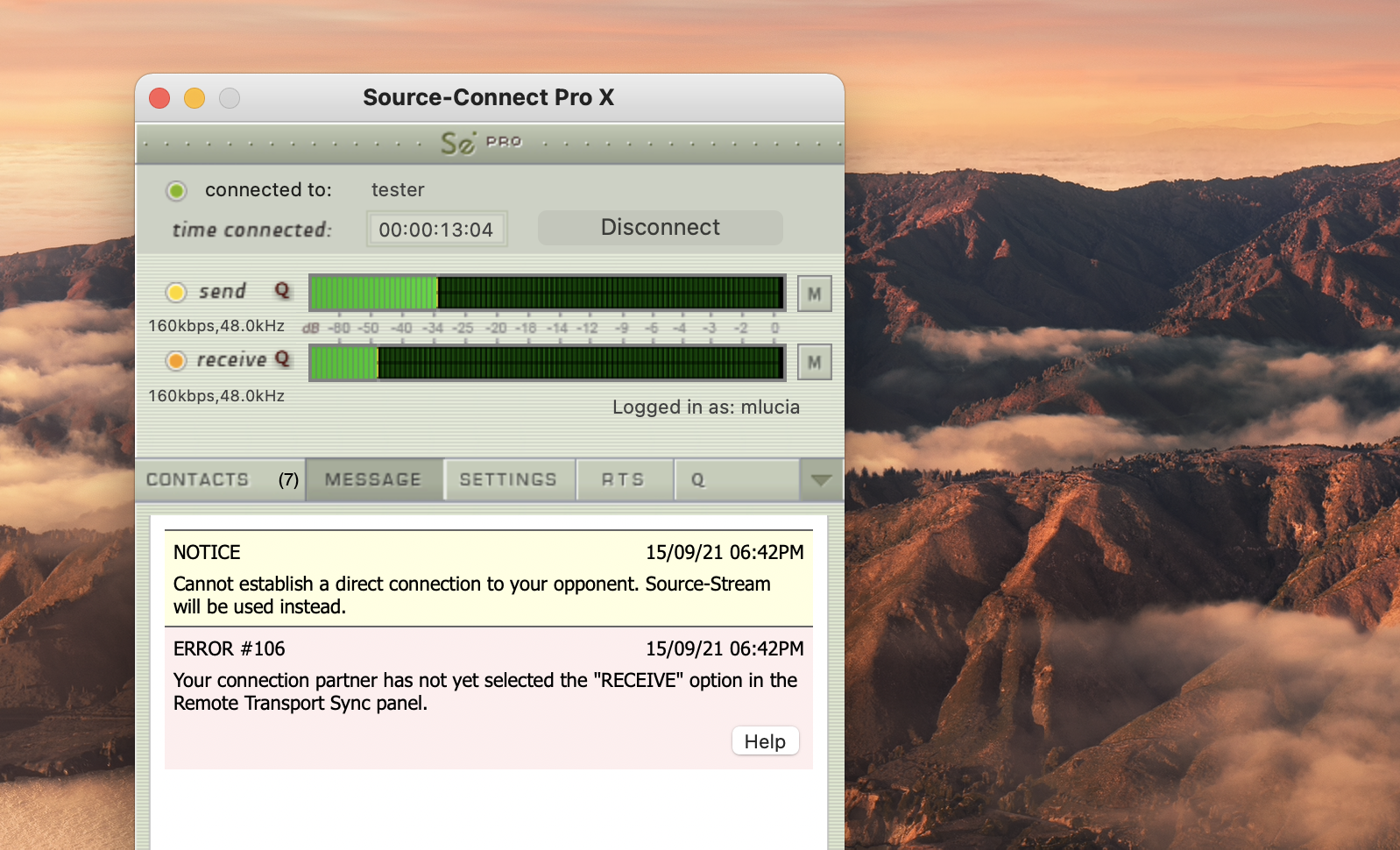
Task: Click the orange receive status indicator
Action: pos(176,360)
